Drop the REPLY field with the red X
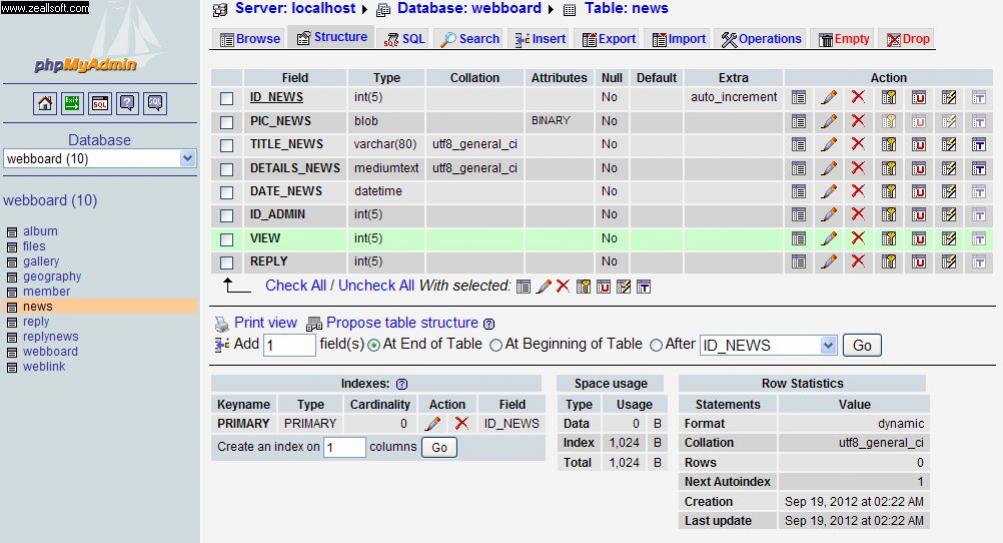 (x=858, y=262)
